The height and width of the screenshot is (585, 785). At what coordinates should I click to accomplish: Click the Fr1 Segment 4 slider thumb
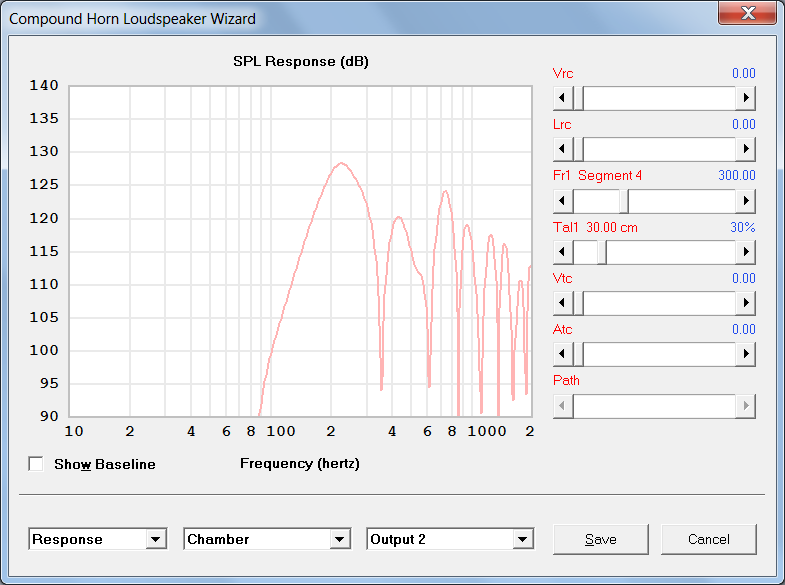[624, 201]
